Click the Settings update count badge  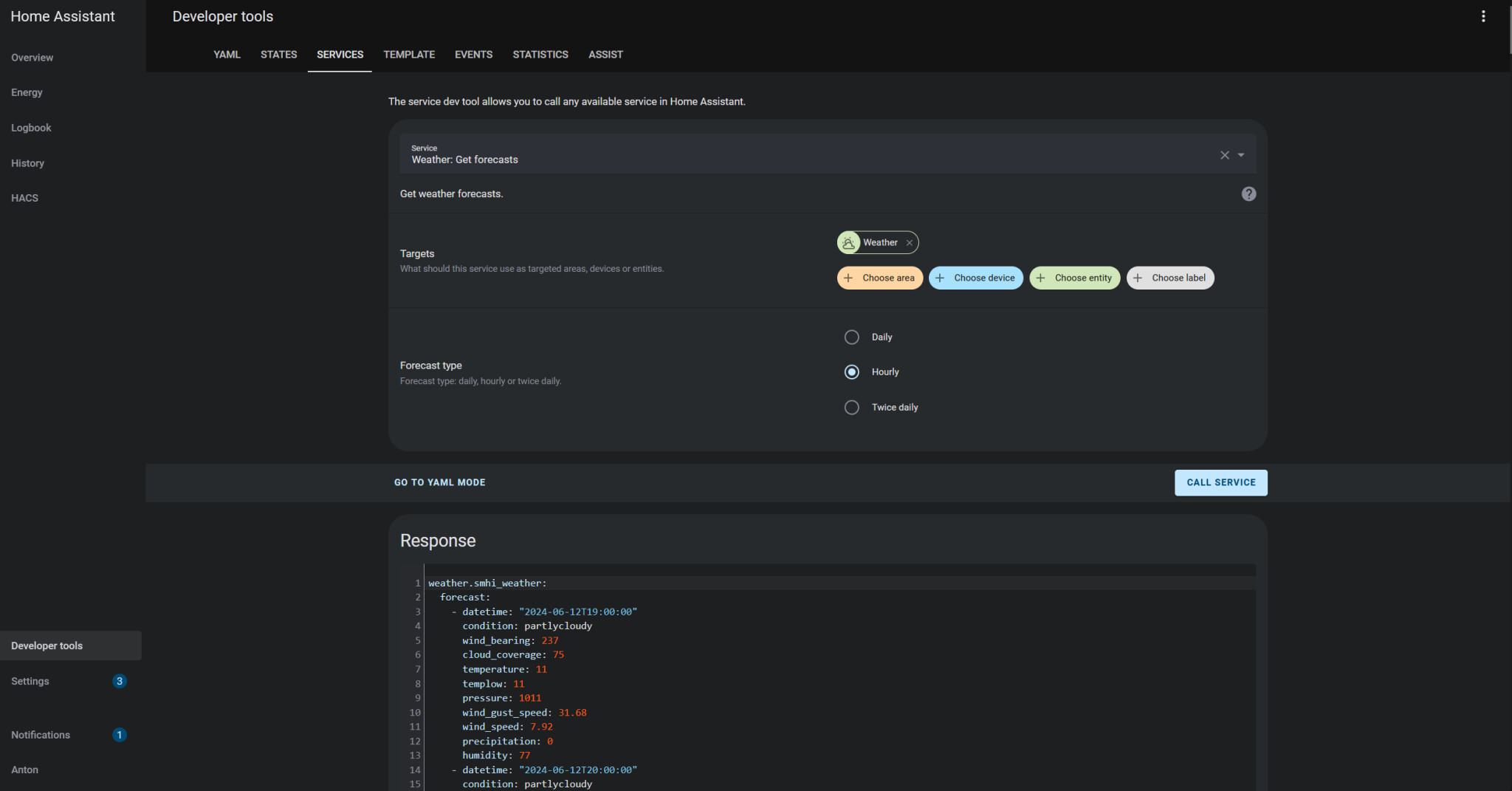[x=119, y=681]
